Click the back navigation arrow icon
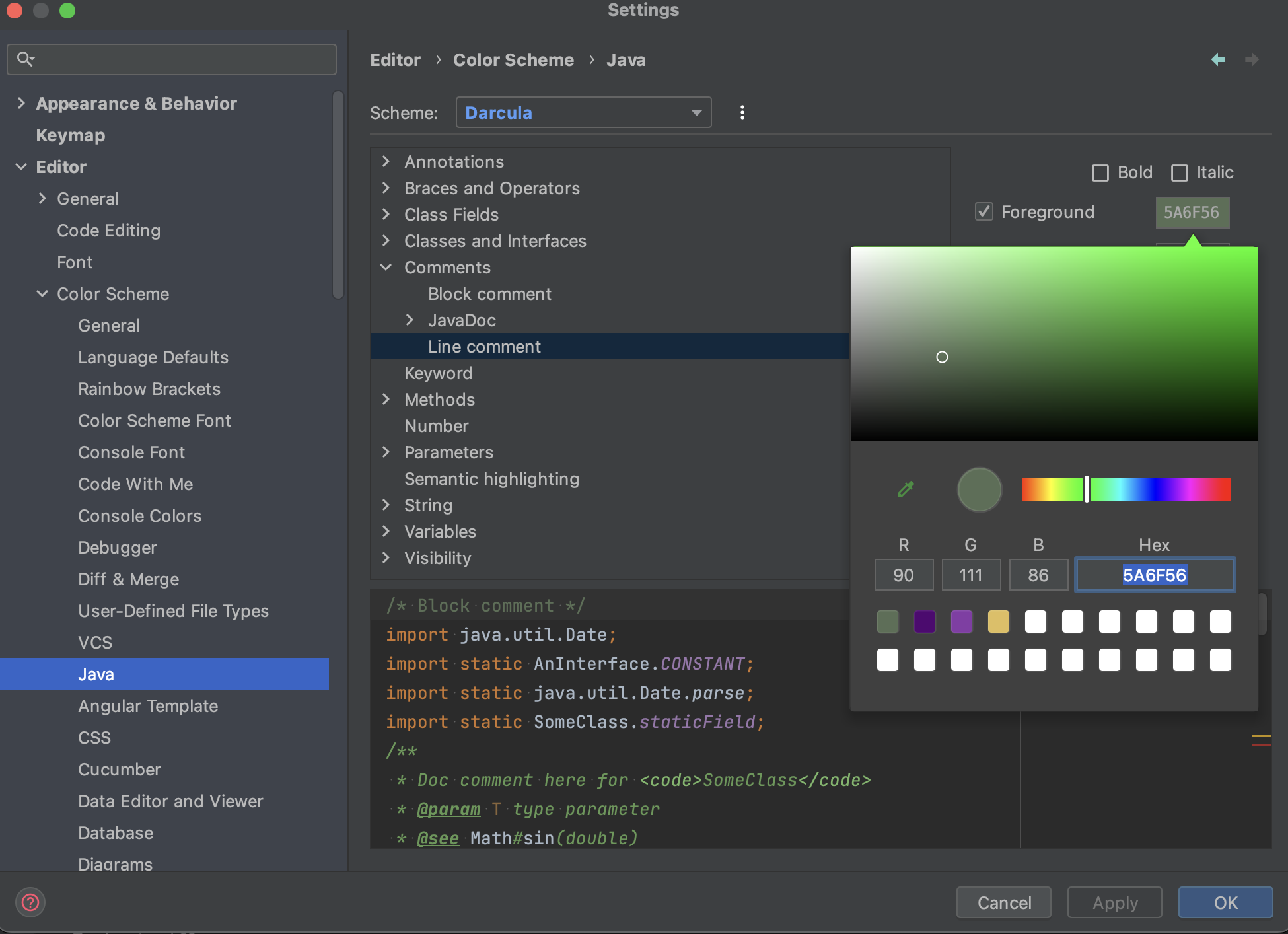 pos(1218,59)
